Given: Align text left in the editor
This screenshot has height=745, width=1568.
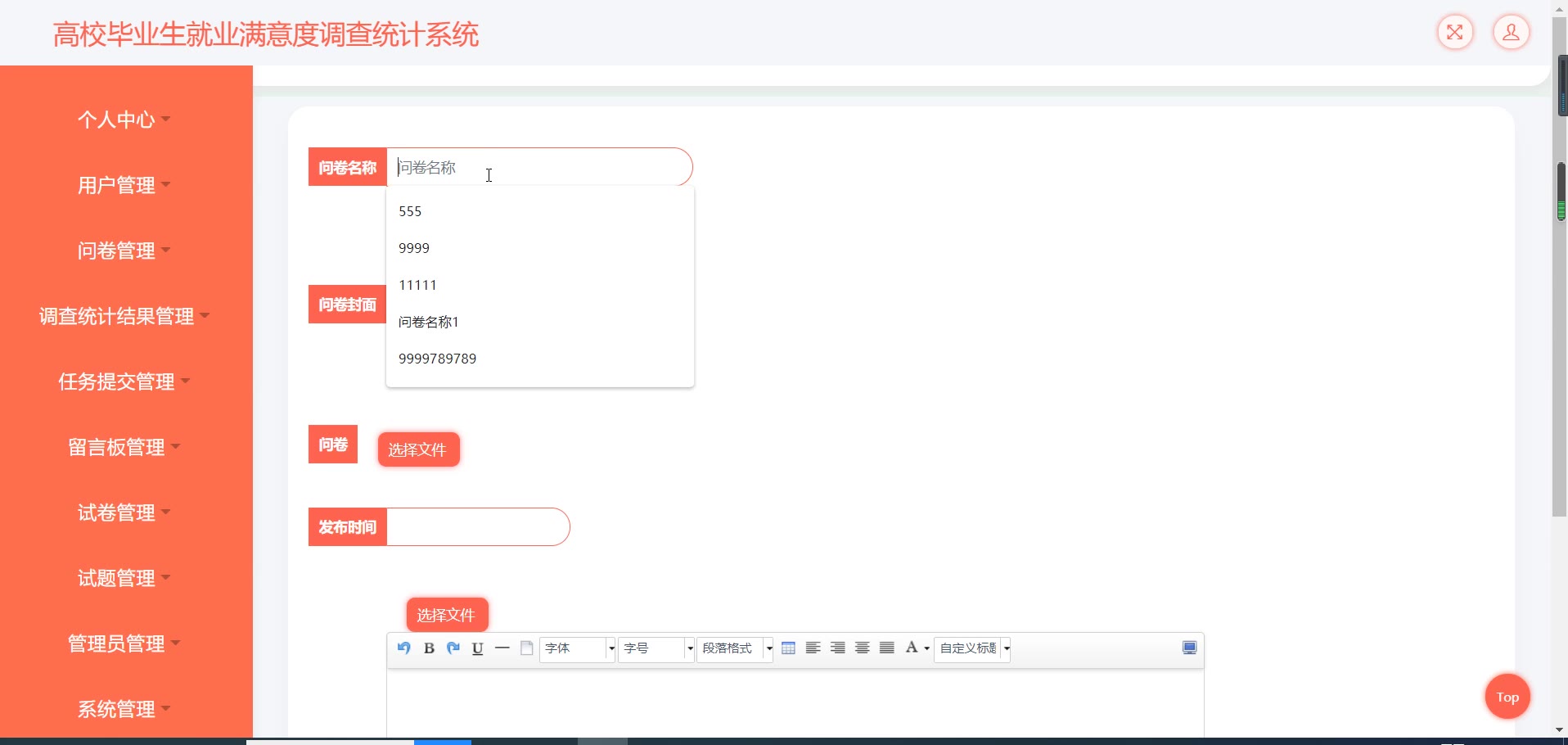Looking at the screenshot, I should pos(813,648).
